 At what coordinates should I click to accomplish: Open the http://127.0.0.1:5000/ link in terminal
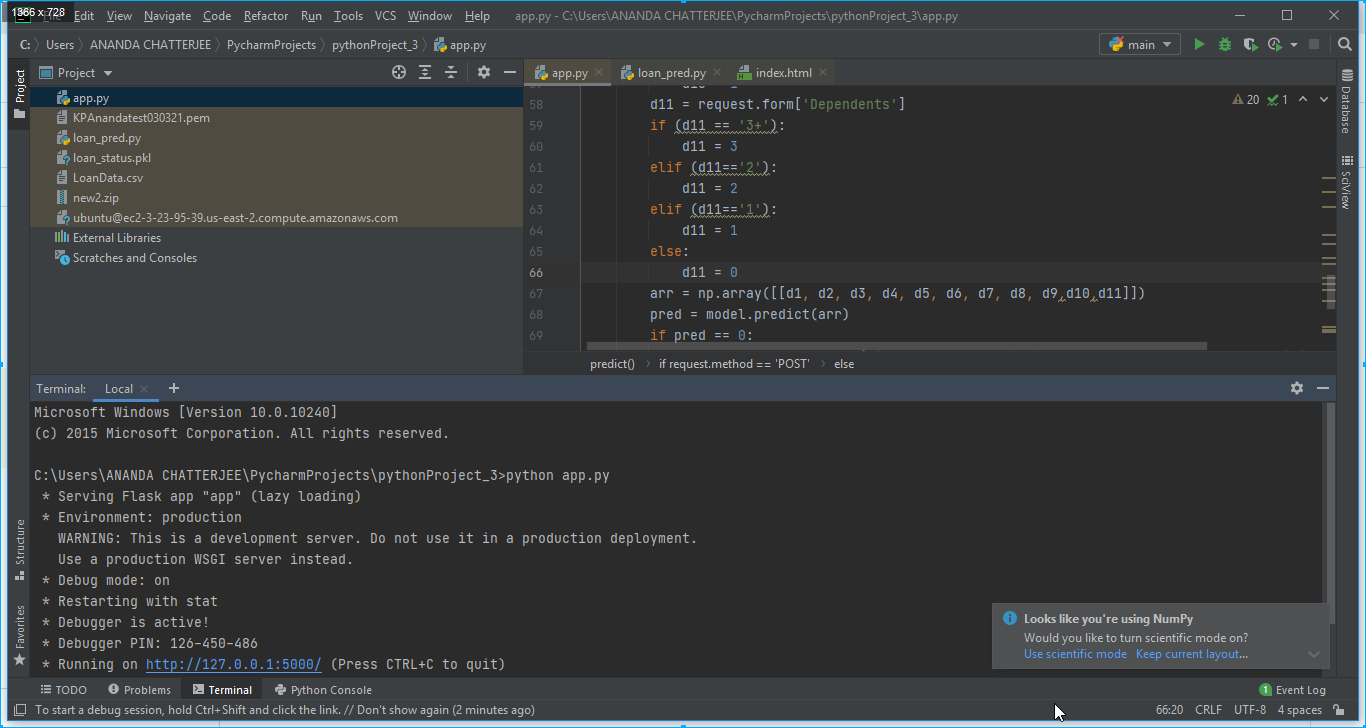pos(234,665)
